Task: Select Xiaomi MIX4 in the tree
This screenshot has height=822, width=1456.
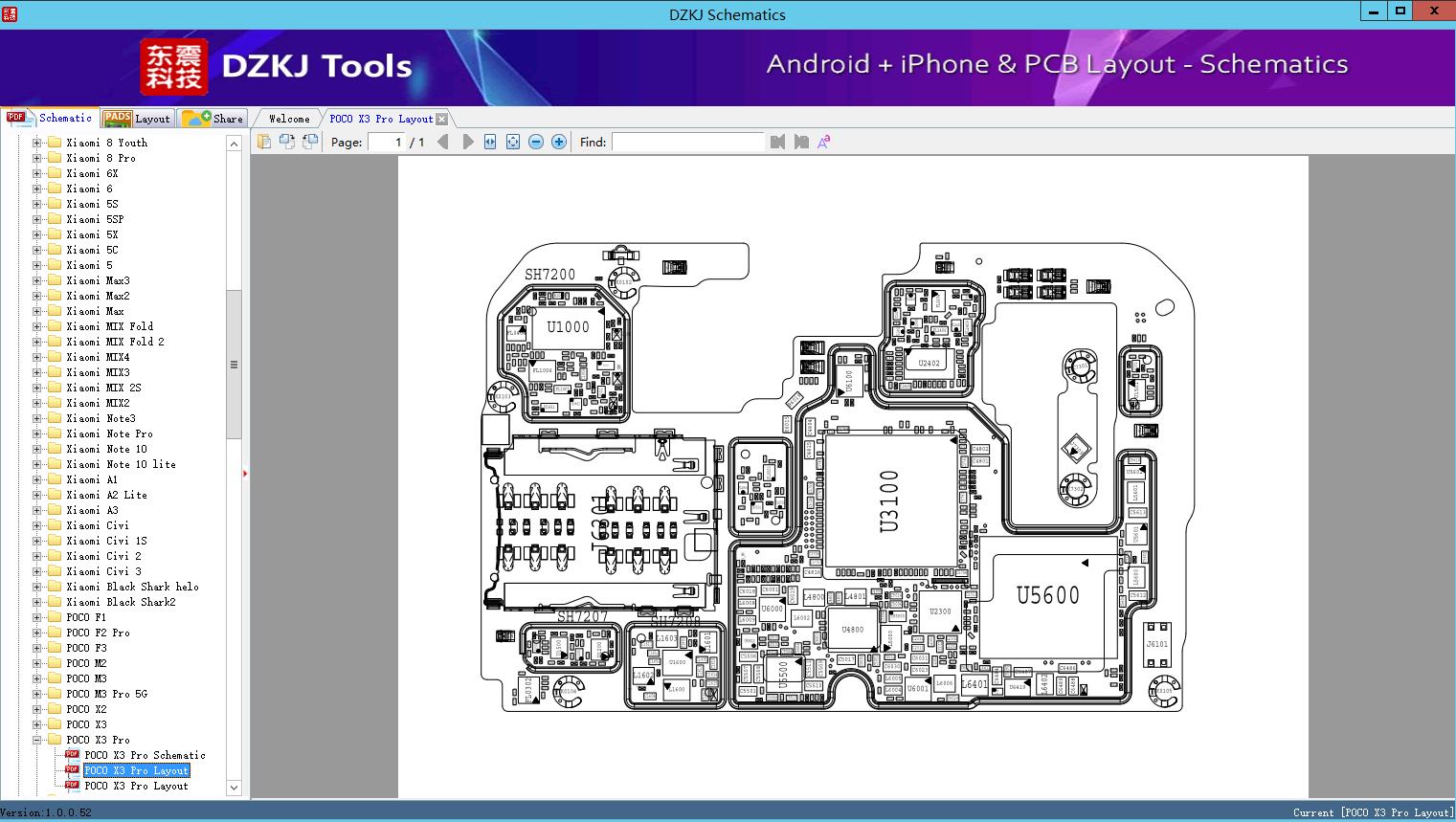Action: [98, 357]
